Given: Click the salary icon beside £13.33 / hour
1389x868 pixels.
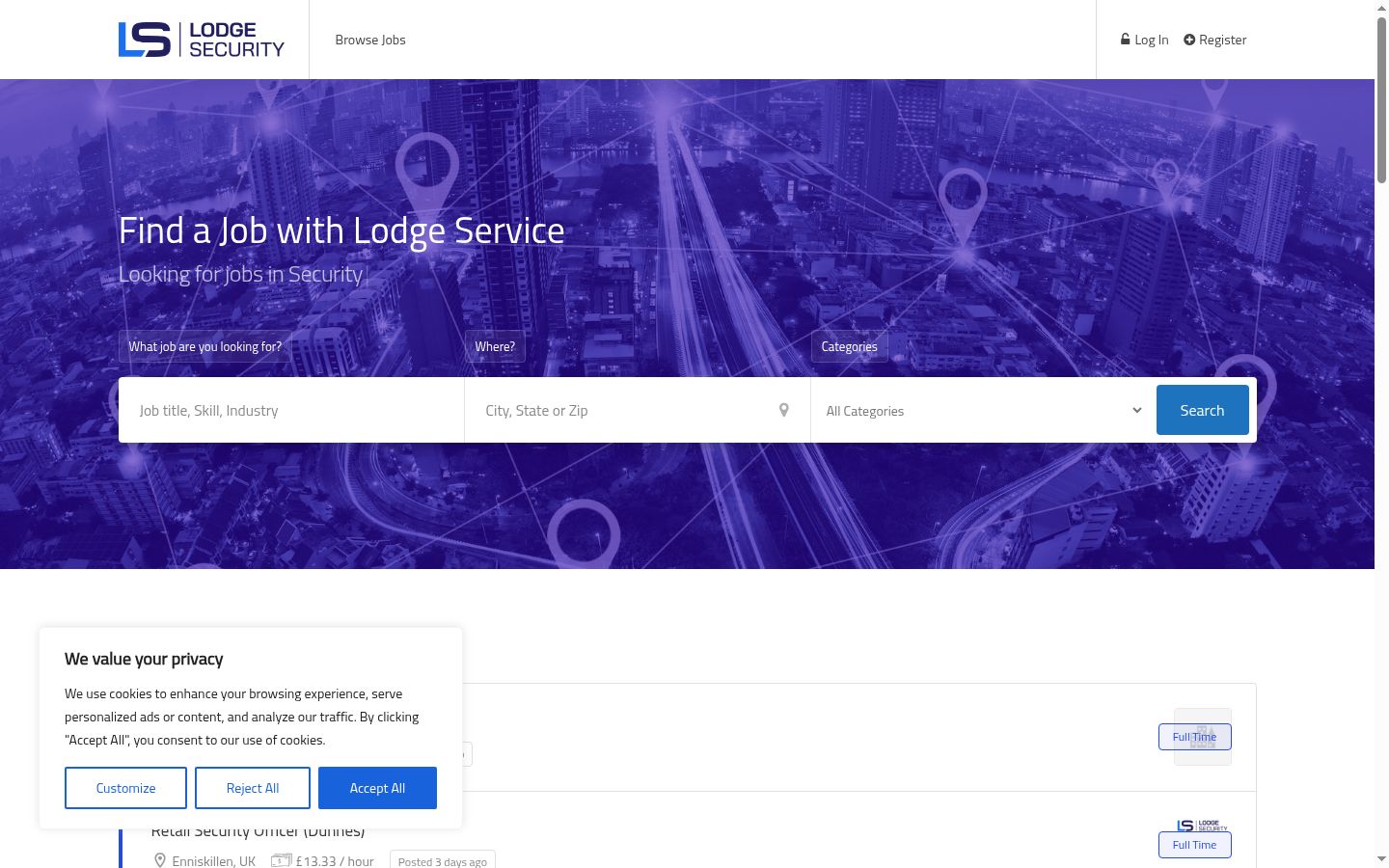Looking at the screenshot, I should click(281, 860).
